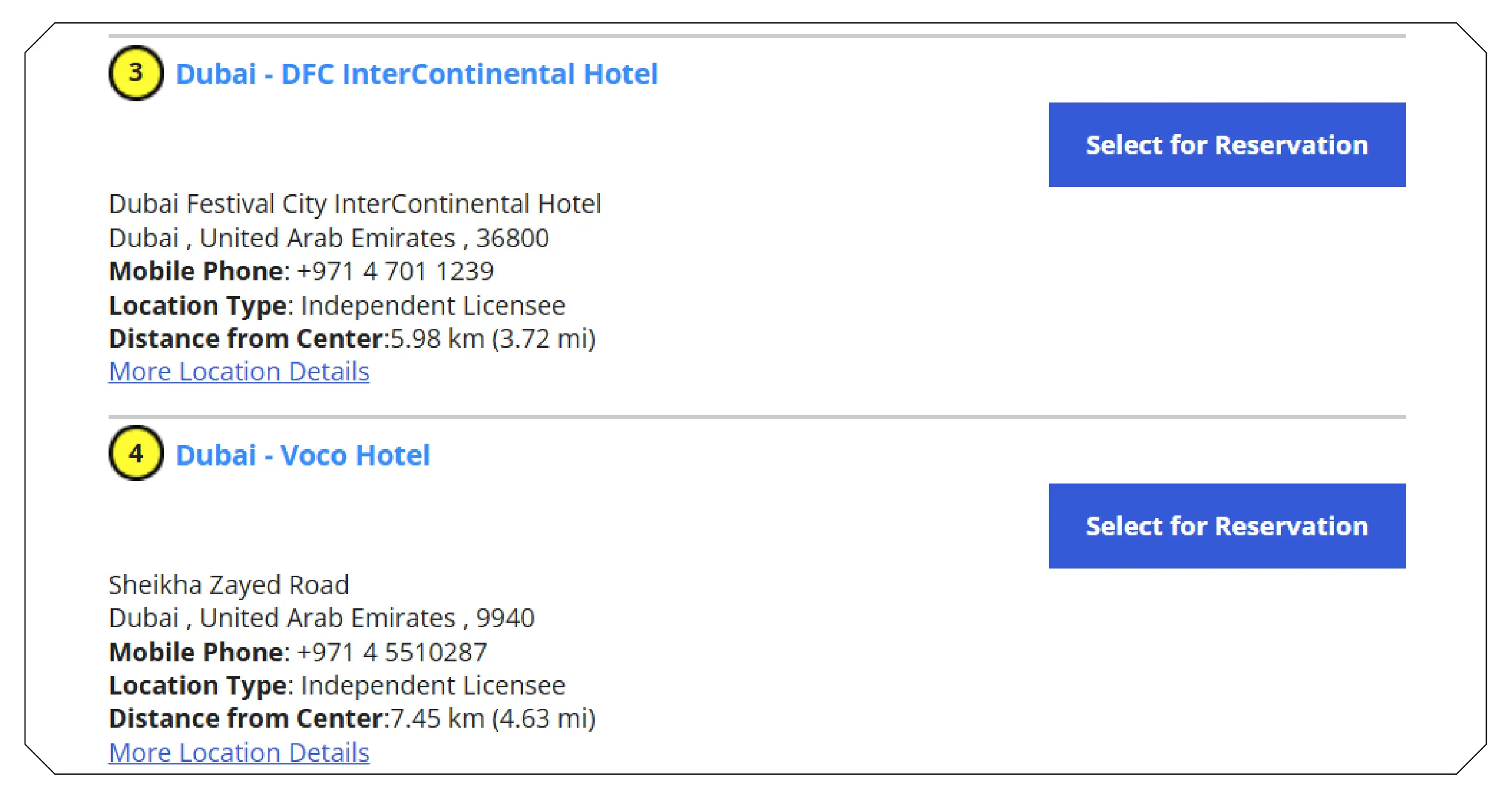Open the Dubai - DFC InterContinental Hotel title link
This screenshot has width=1512, height=797.
point(416,74)
